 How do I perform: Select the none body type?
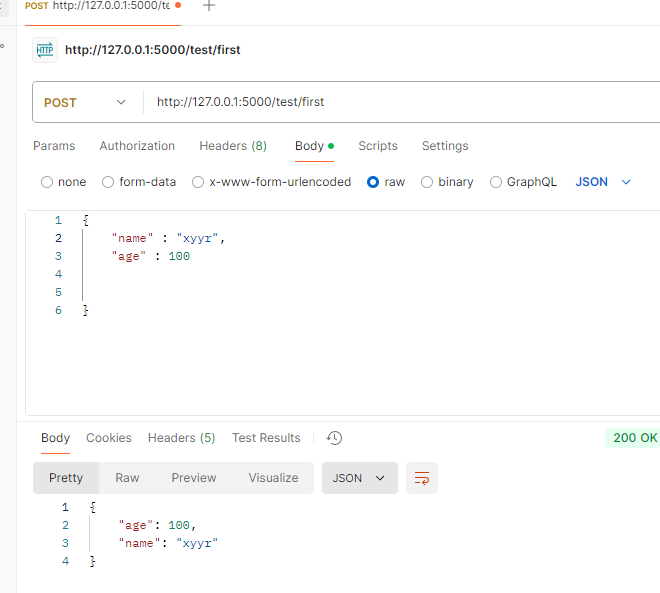[x=64, y=182]
